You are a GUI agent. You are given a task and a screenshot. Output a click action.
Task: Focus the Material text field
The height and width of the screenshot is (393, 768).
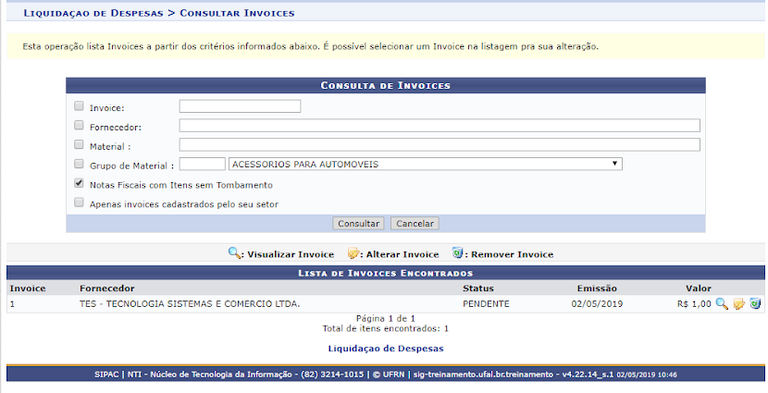(x=439, y=145)
